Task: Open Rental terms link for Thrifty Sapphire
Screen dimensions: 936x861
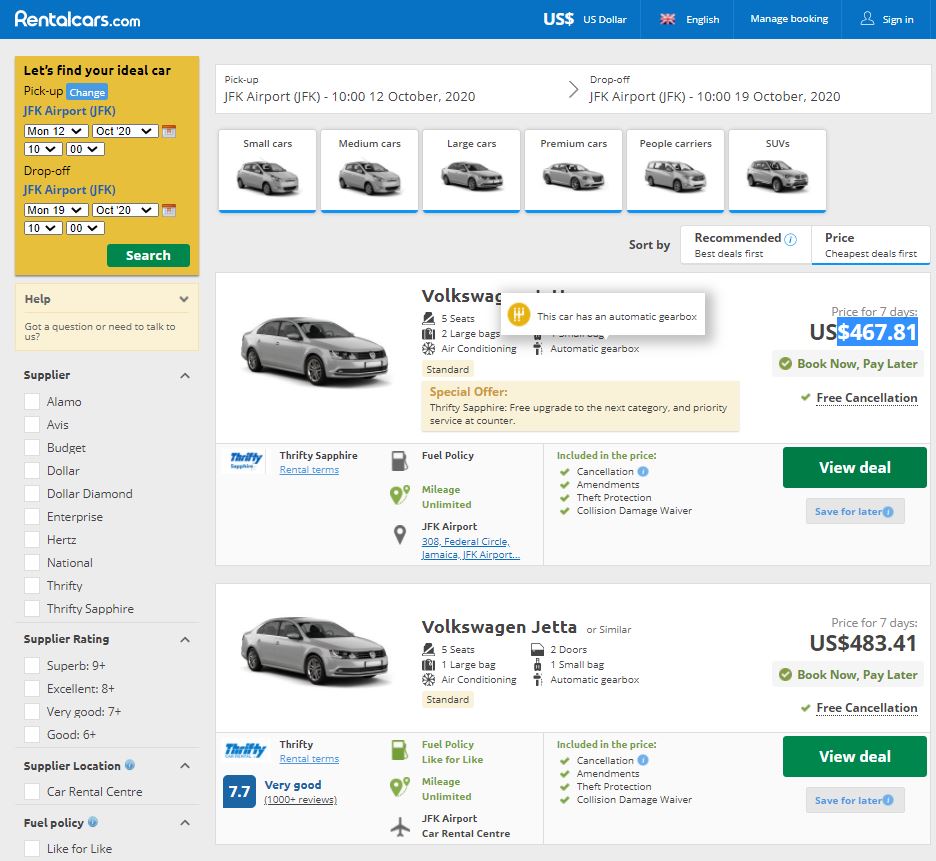Action: point(309,470)
